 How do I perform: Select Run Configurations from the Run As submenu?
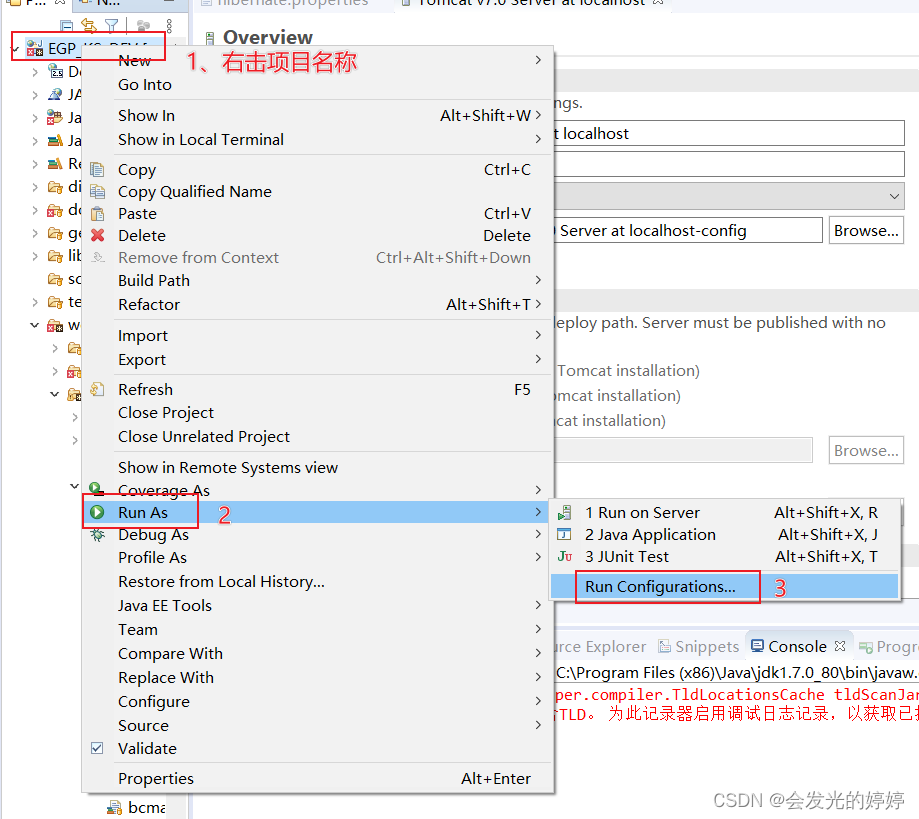click(x=667, y=587)
